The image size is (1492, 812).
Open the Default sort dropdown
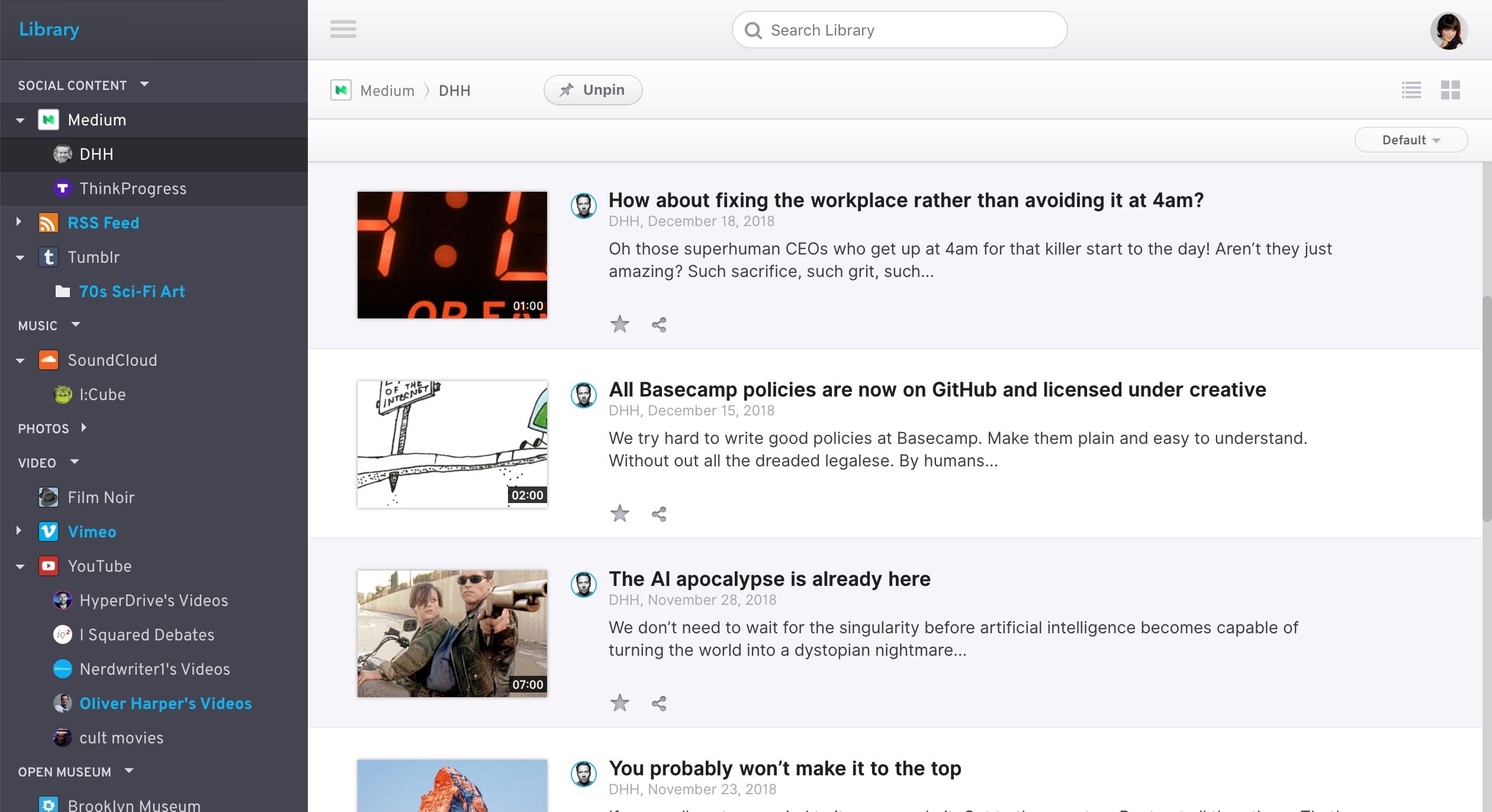[x=1411, y=140]
